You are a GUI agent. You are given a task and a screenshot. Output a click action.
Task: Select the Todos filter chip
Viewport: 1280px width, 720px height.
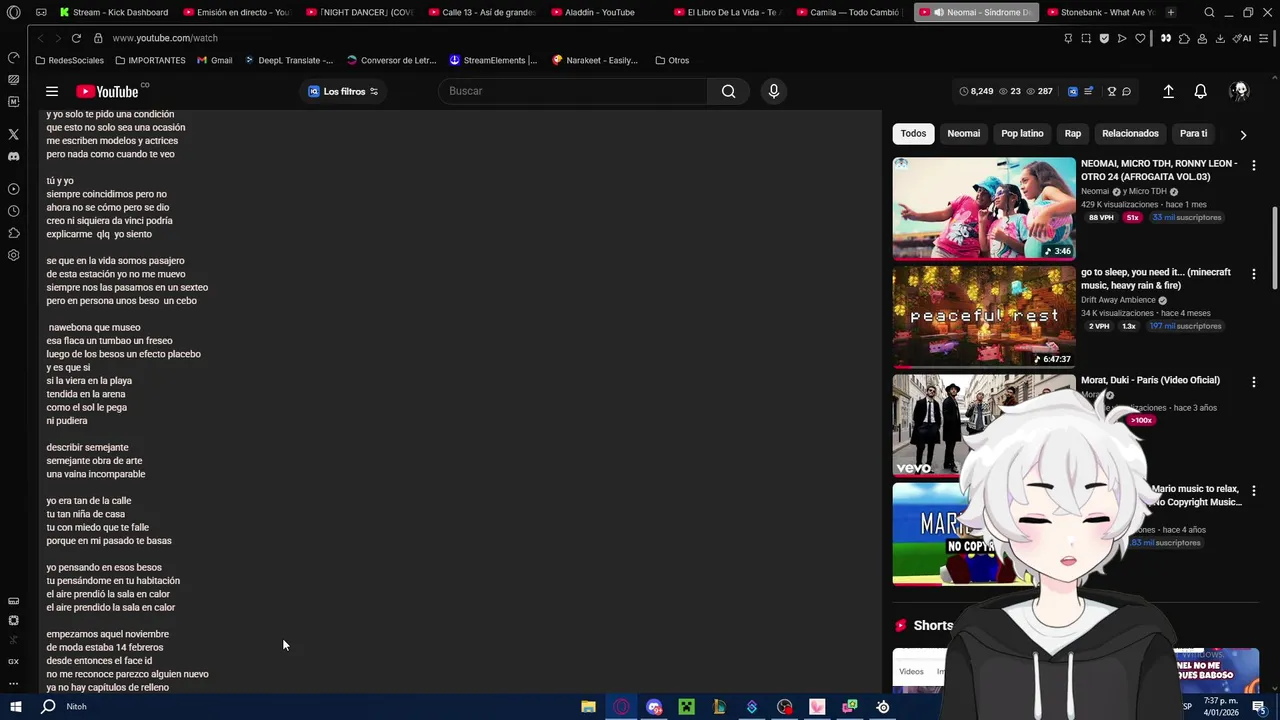(913, 134)
